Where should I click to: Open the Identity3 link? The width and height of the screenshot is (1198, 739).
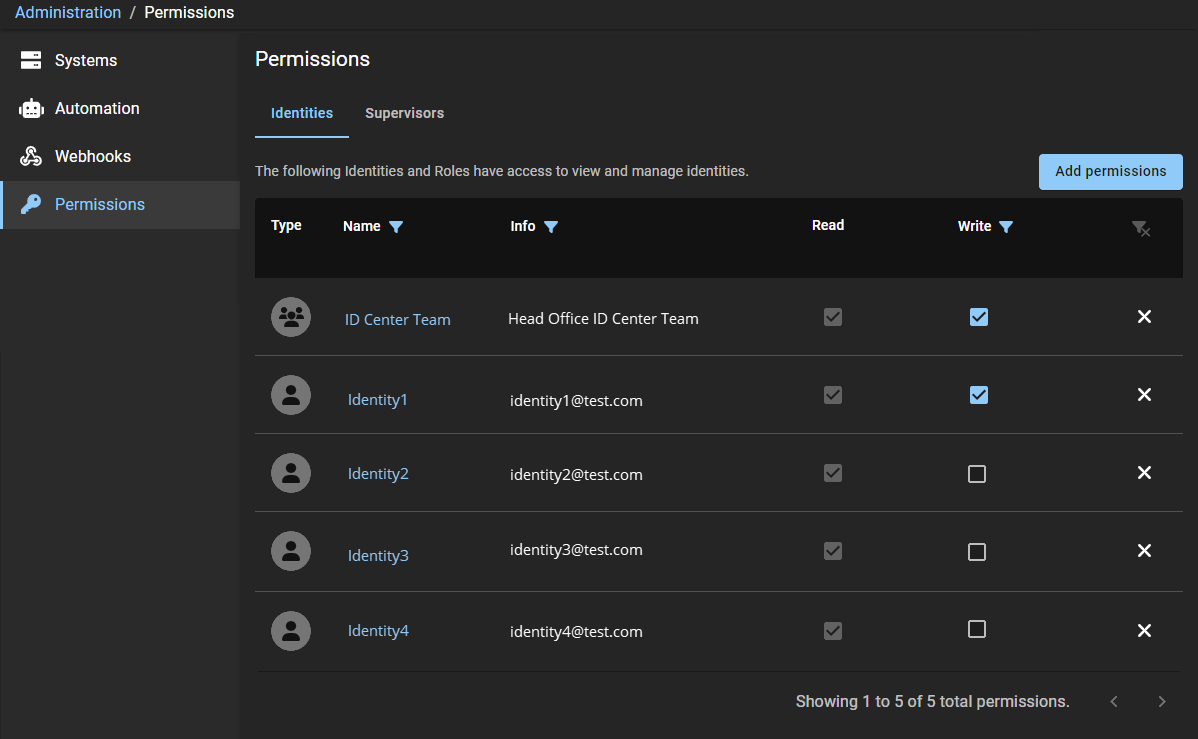(x=378, y=556)
